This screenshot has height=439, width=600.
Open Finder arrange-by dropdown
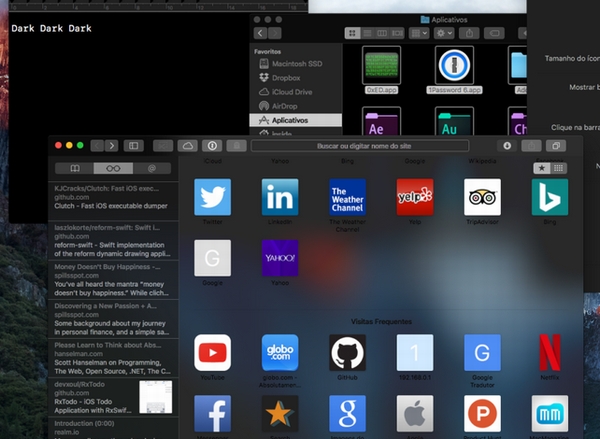tap(419, 33)
